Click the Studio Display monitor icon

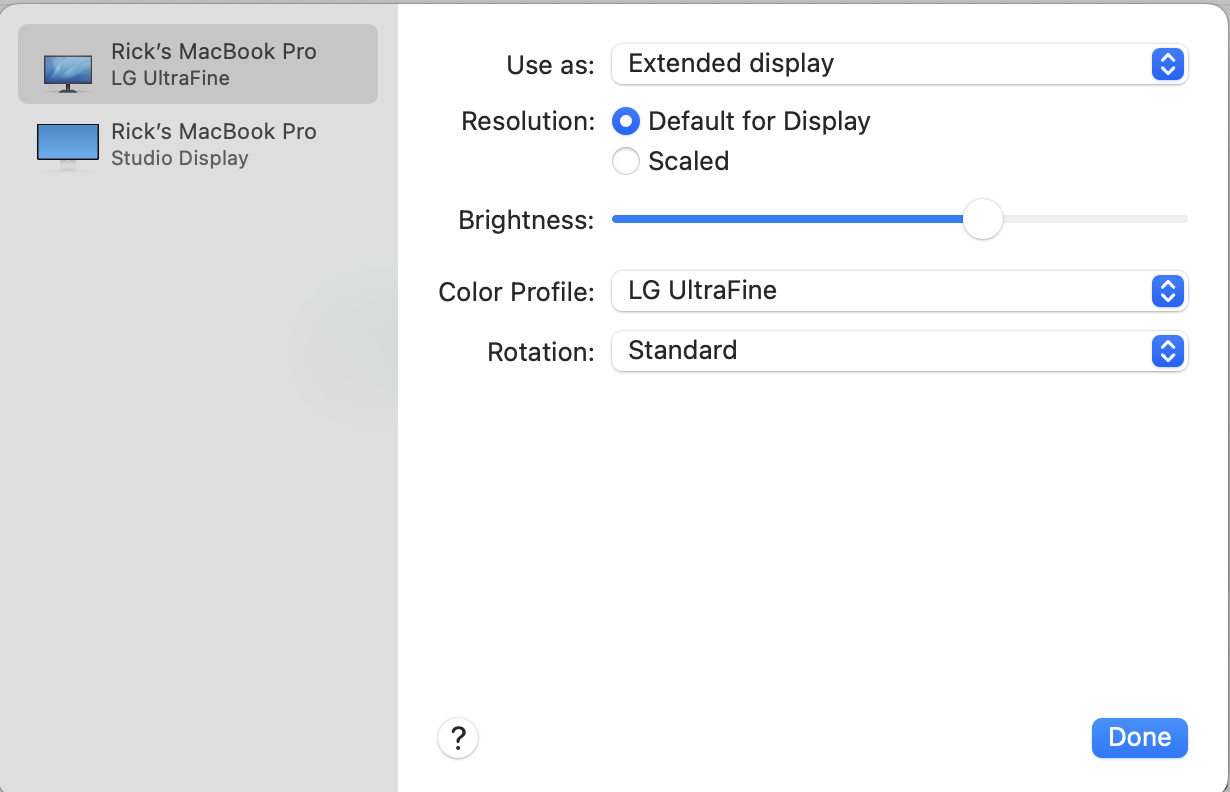[x=67, y=146]
